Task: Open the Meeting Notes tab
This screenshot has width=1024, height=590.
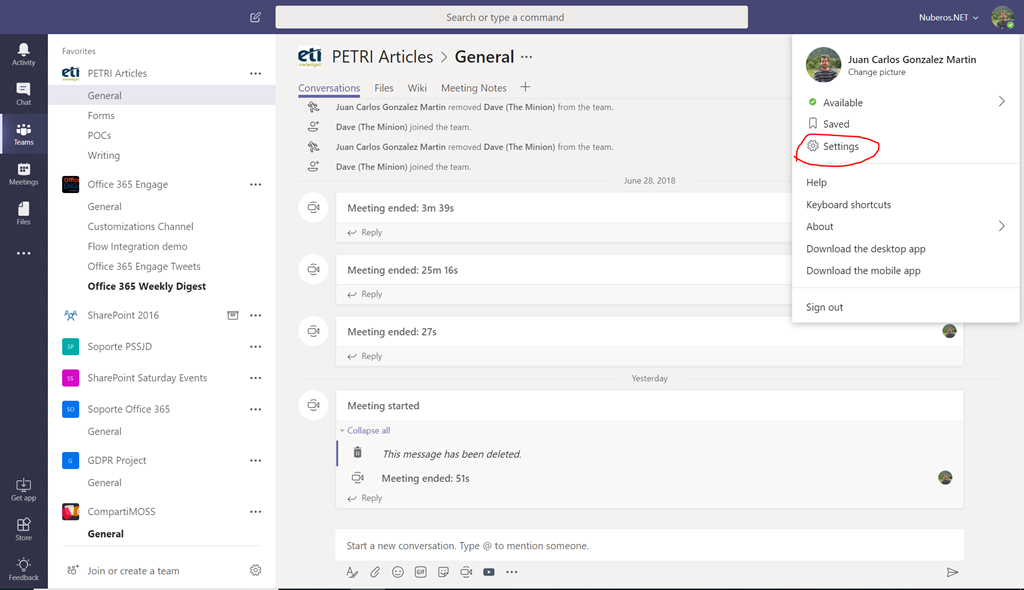Action: [x=473, y=88]
